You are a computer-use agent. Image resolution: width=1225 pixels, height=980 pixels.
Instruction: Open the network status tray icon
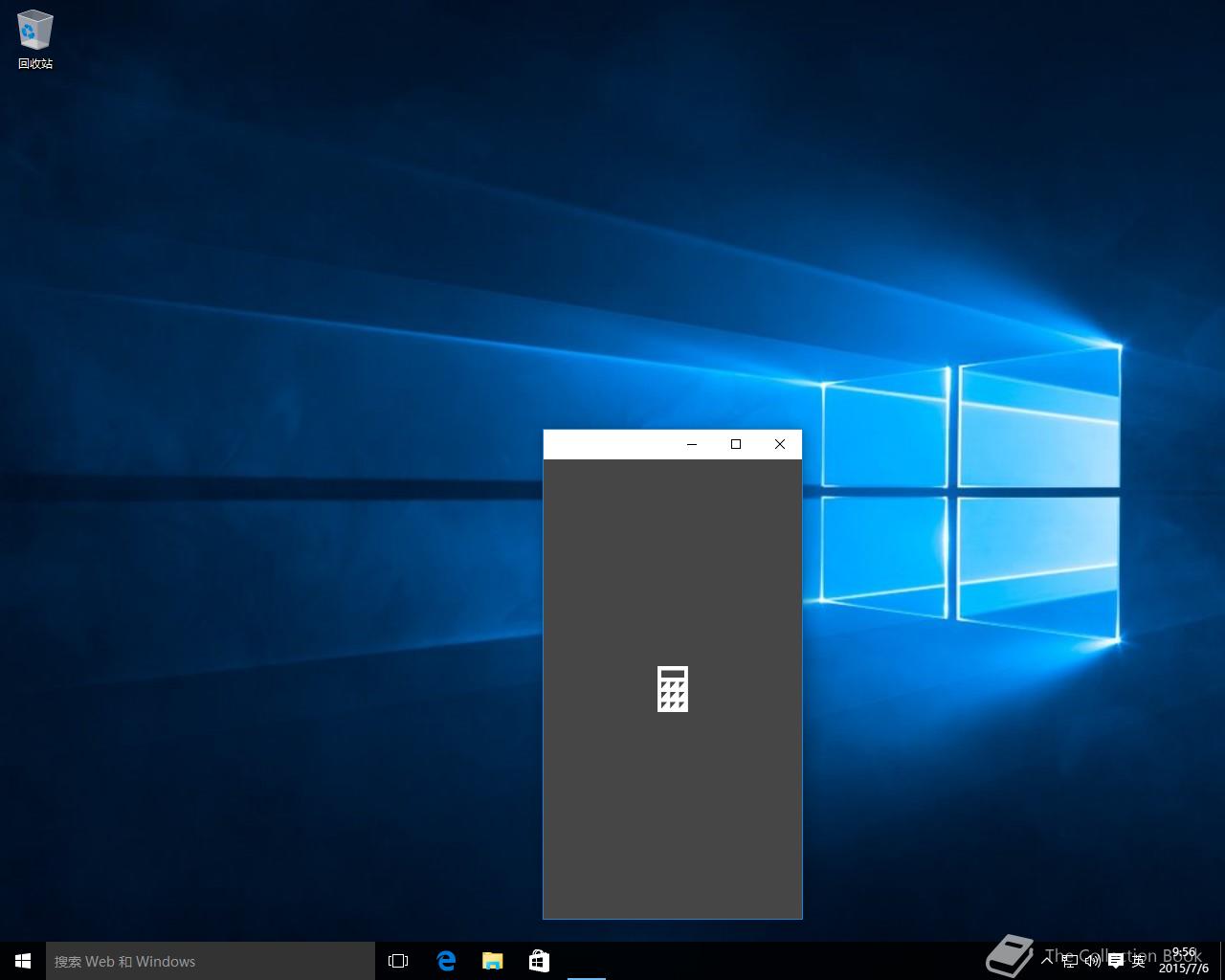[x=1070, y=961]
